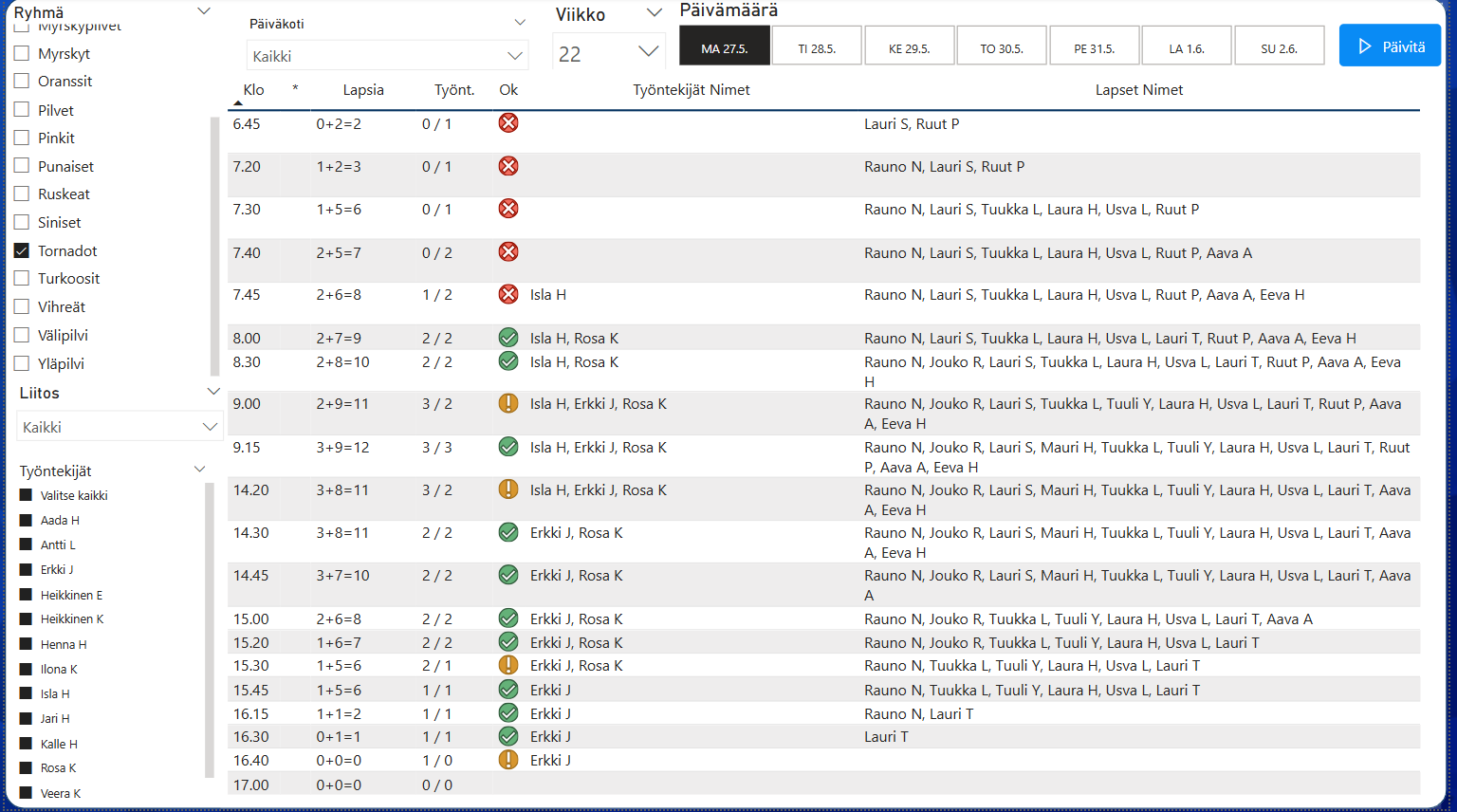The image size is (1457, 812).
Task: Click the green check icon at 9.15 row
Action: pyautogui.click(x=508, y=447)
